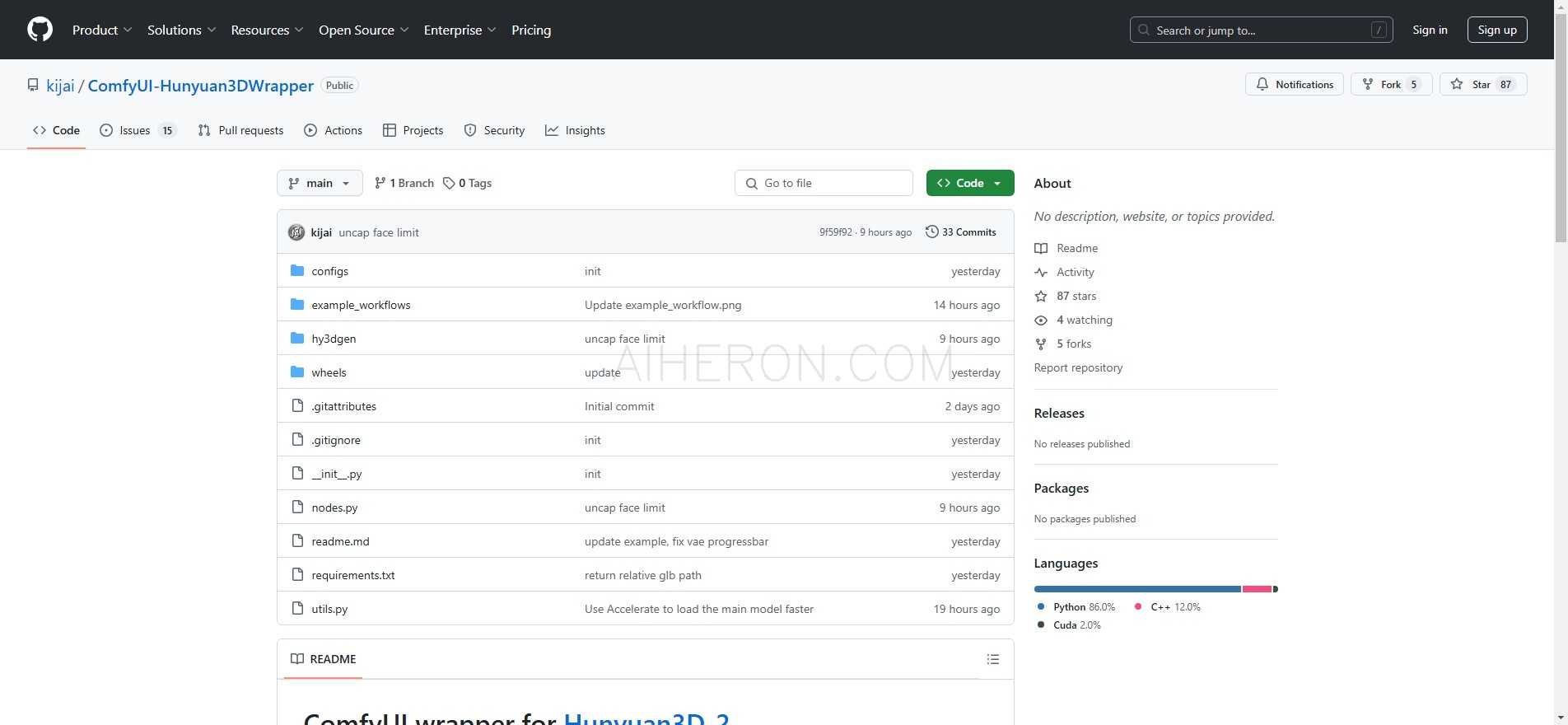Open the __init__.py file
This screenshot has height=725, width=1568.
(336, 474)
